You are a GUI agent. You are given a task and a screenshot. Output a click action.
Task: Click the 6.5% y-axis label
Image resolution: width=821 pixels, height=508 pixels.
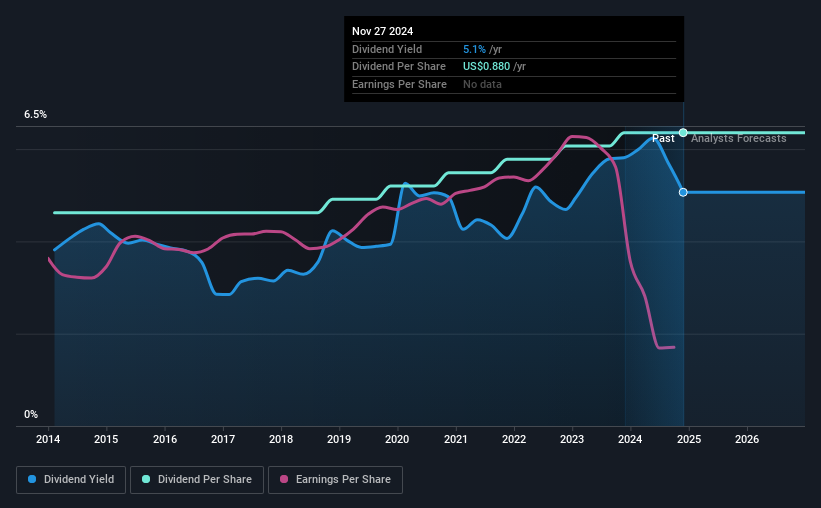click(36, 115)
